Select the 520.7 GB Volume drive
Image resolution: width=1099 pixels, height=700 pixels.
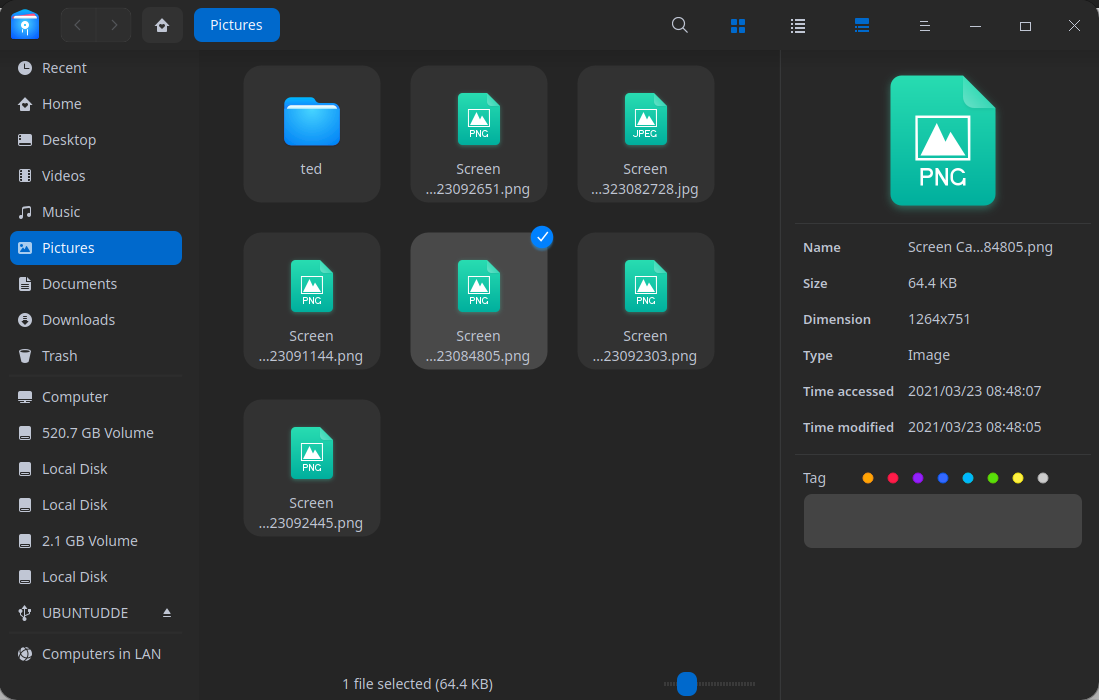pyautogui.click(x=97, y=433)
